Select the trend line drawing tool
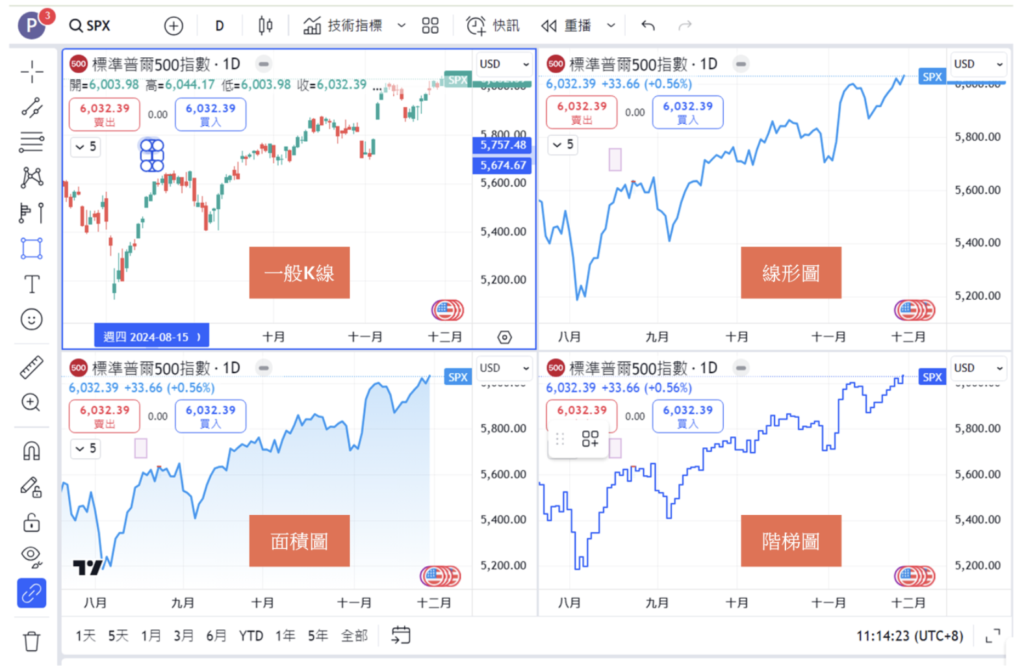The height and width of the screenshot is (667, 1024). click(31, 108)
